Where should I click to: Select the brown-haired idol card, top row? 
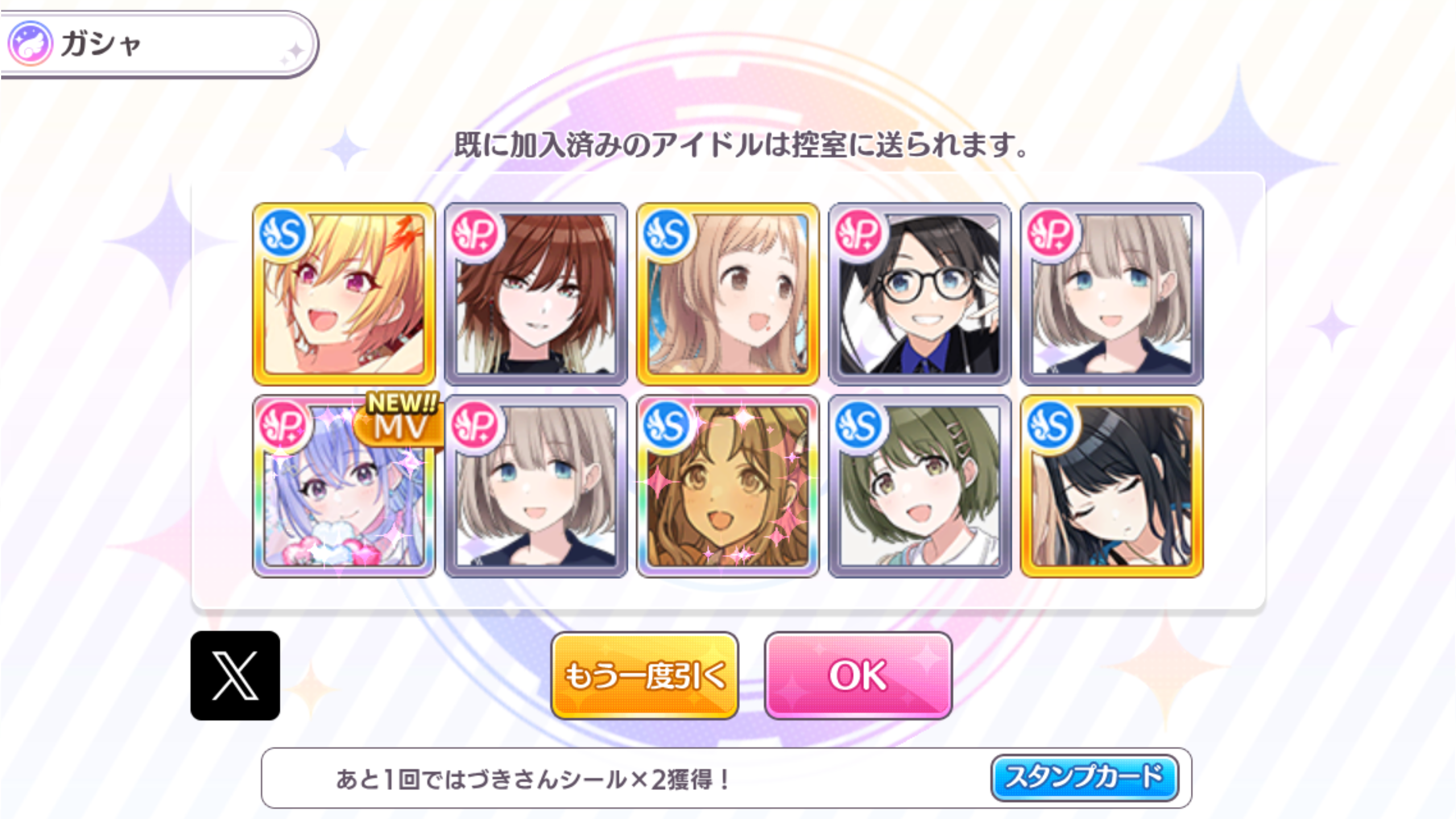pos(536,294)
